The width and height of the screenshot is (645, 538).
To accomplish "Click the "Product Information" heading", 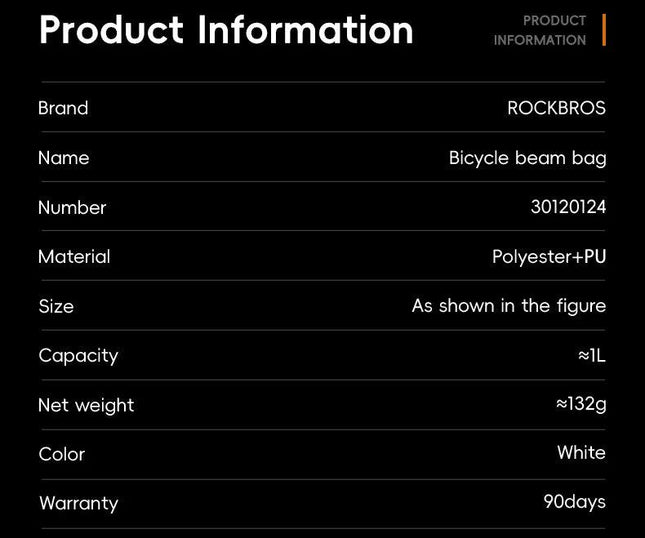I will coord(226,30).
